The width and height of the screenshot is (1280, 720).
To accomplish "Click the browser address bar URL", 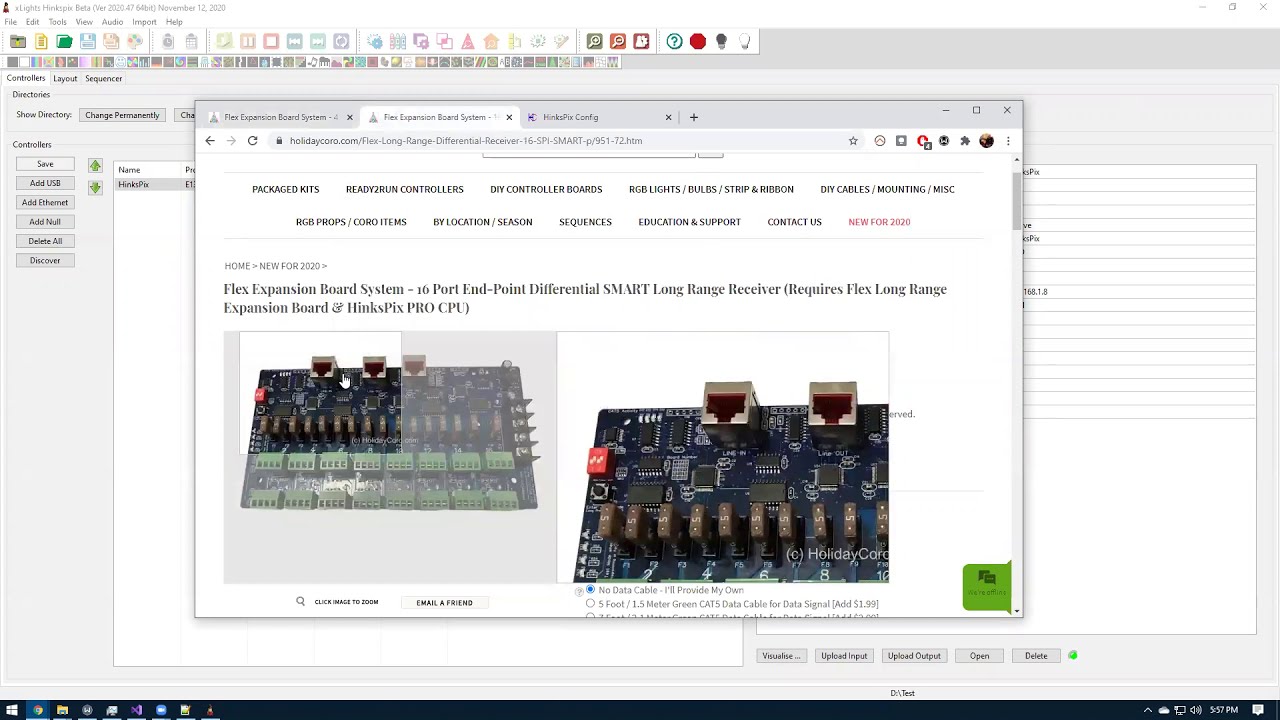I will pyautogui.click(x=466, y=141).
